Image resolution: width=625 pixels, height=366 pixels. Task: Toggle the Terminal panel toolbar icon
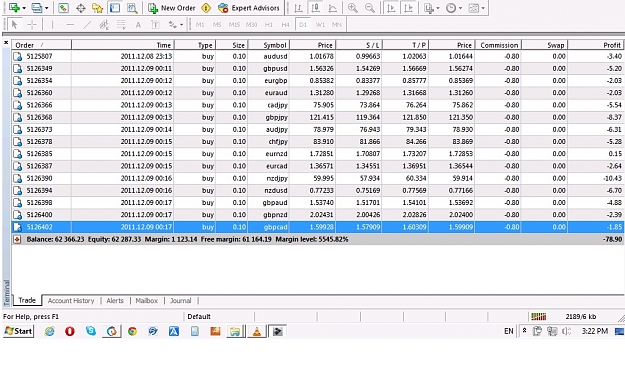click(115, 8)
